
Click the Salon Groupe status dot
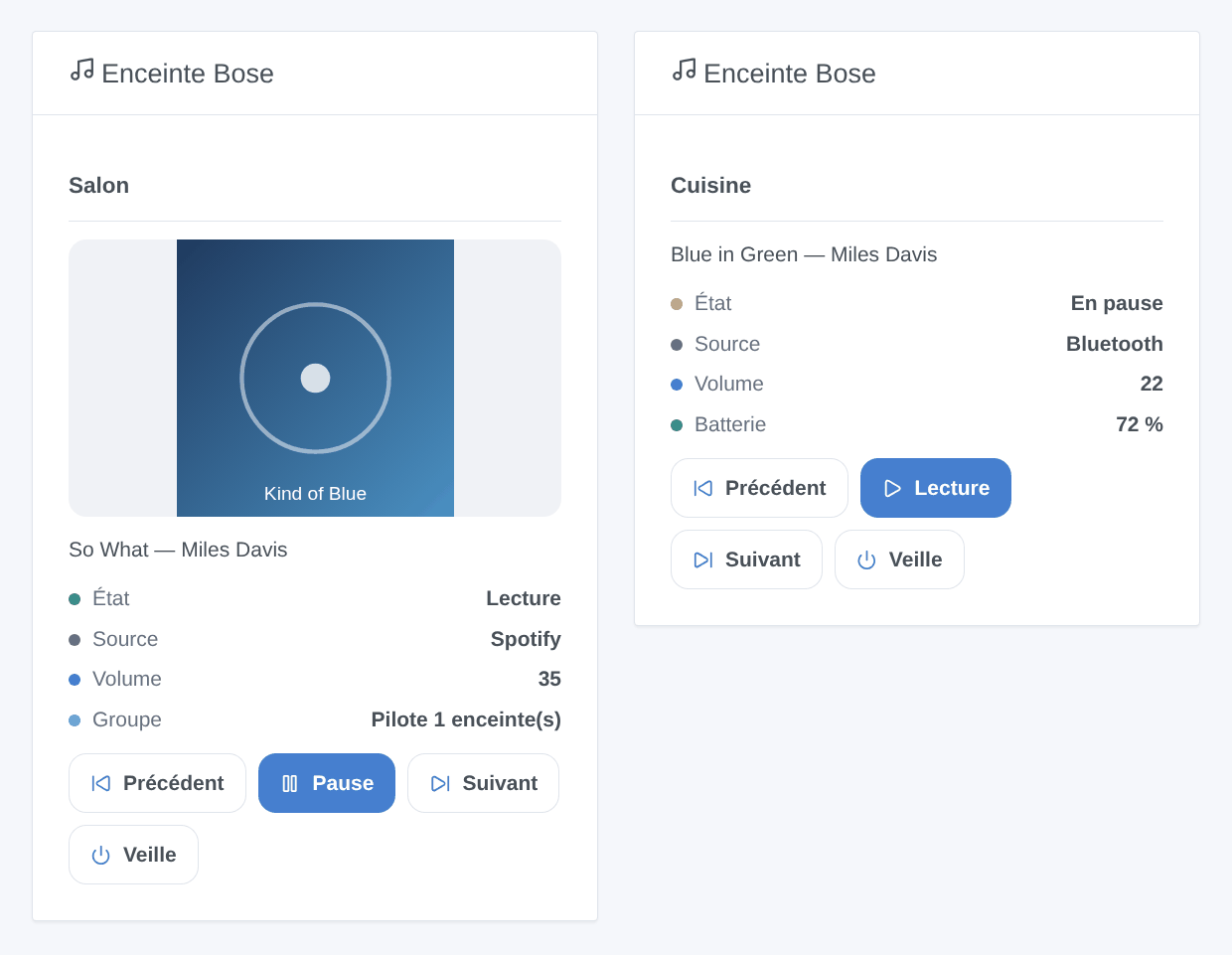coord(75,720)
